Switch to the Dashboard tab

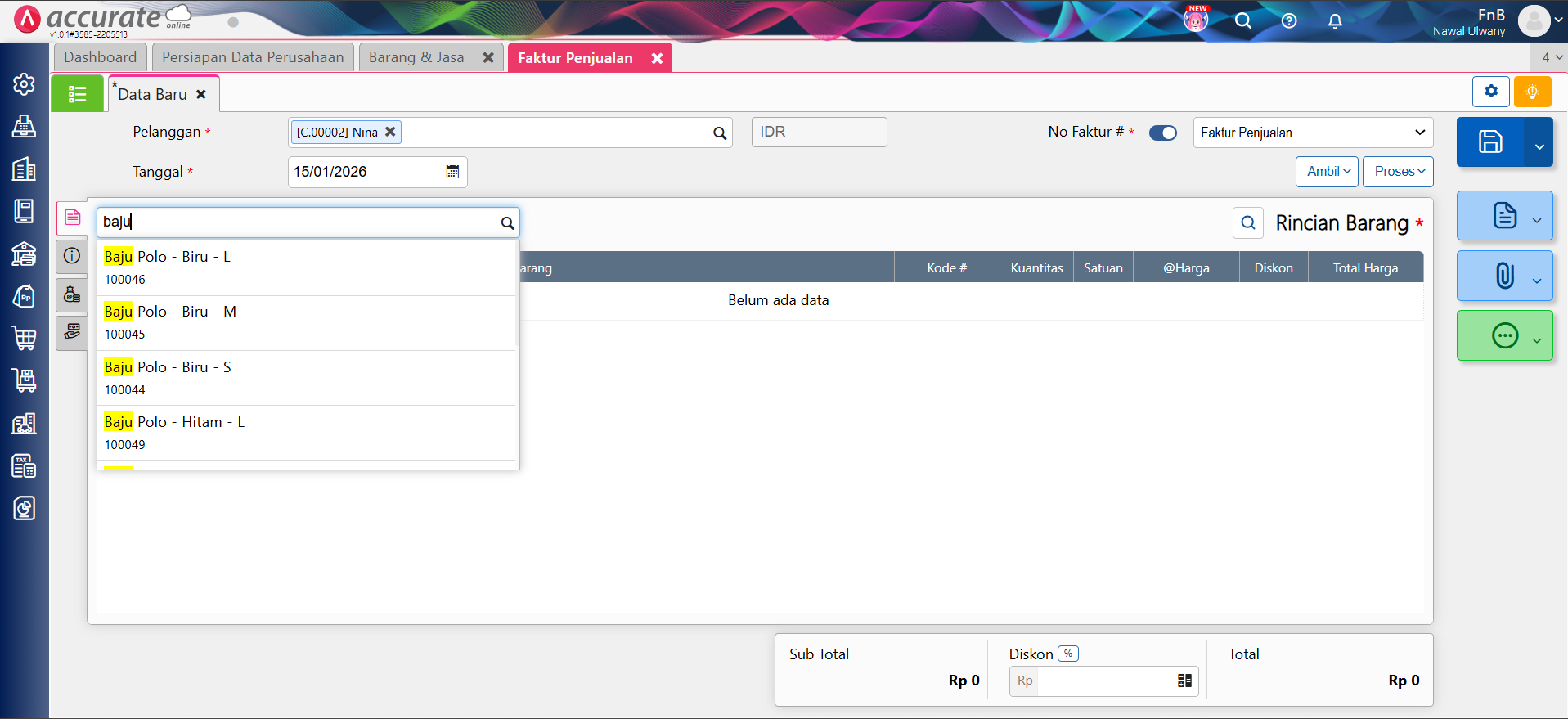(x=100, y=57)
